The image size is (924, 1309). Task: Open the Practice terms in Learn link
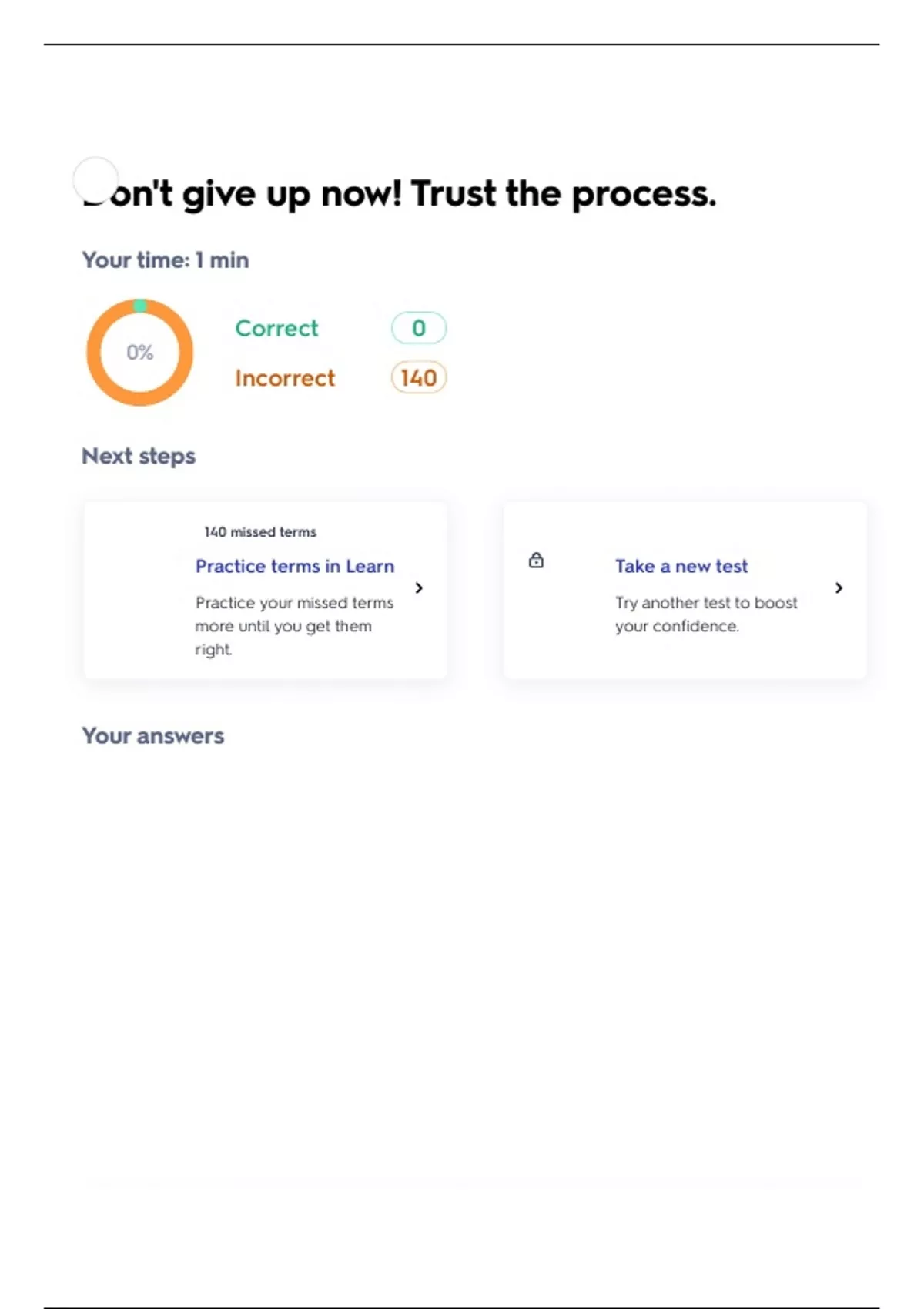pyautogui.click(x=294, y=567)
